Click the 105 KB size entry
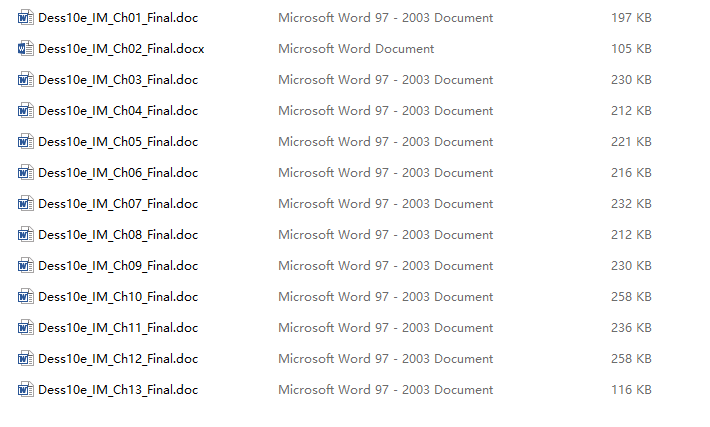 [631, 48]
